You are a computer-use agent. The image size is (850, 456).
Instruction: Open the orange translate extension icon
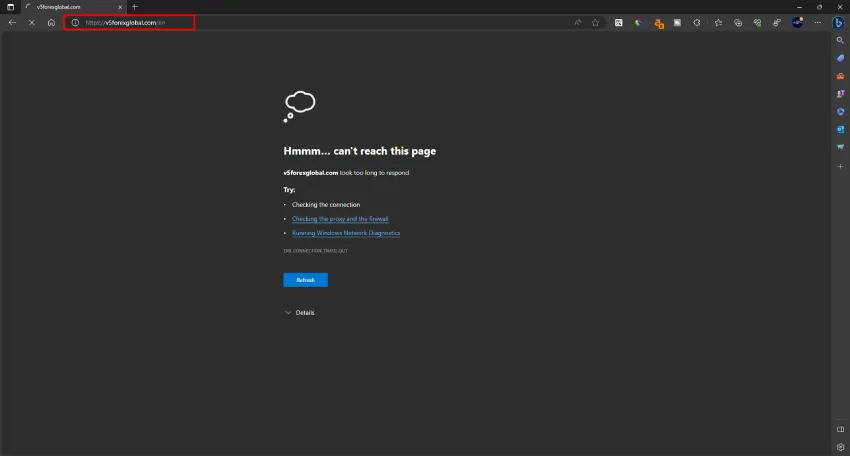point(659,23)
